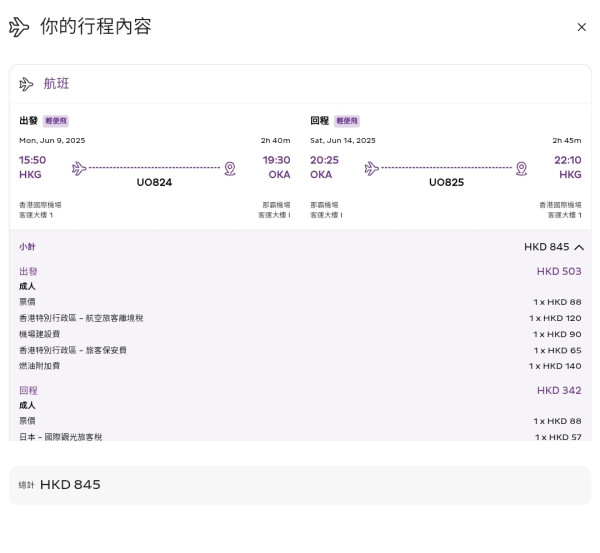Viewport: 600px width, 553px height.
Task: Click the 你的行程內容 dialog title
Action: coord(96,26)
